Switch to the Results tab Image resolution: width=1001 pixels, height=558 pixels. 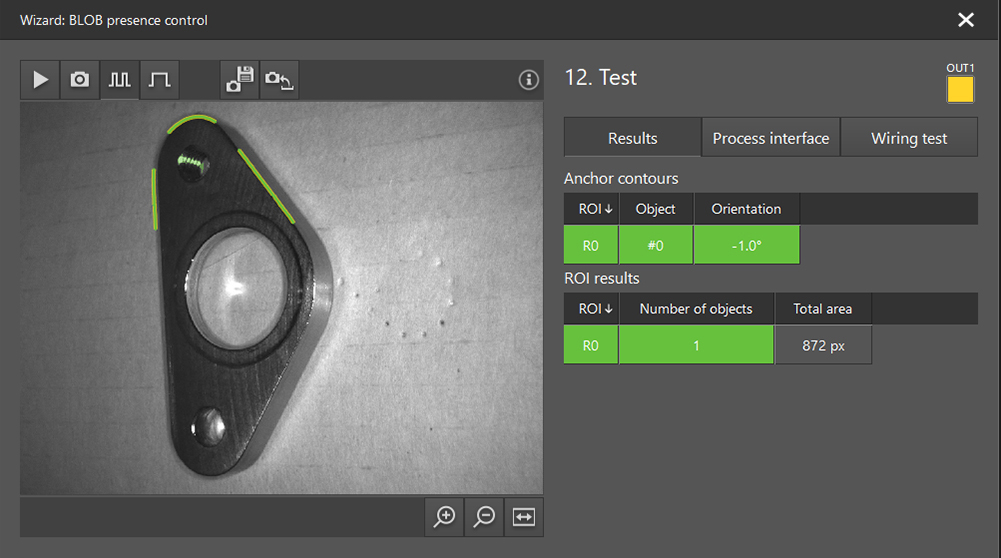click(x=632, y=138)
